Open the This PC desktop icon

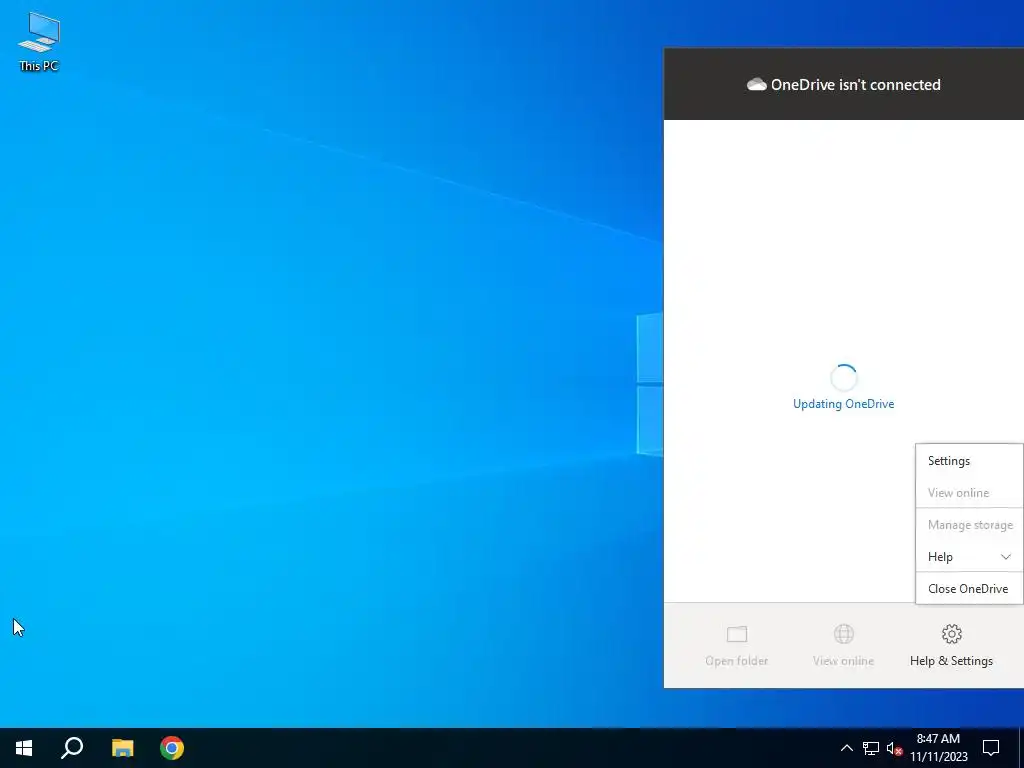(39, 41)
